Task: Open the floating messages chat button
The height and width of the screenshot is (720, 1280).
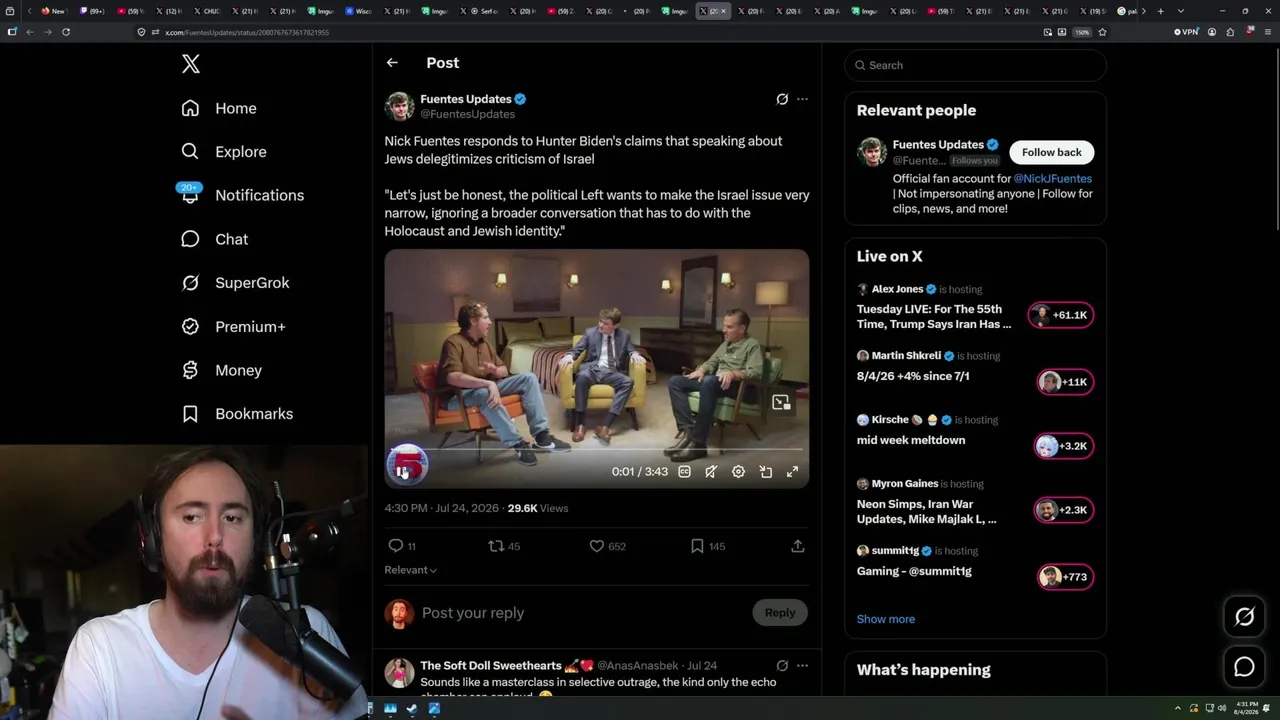Action: pos(1244,667)
